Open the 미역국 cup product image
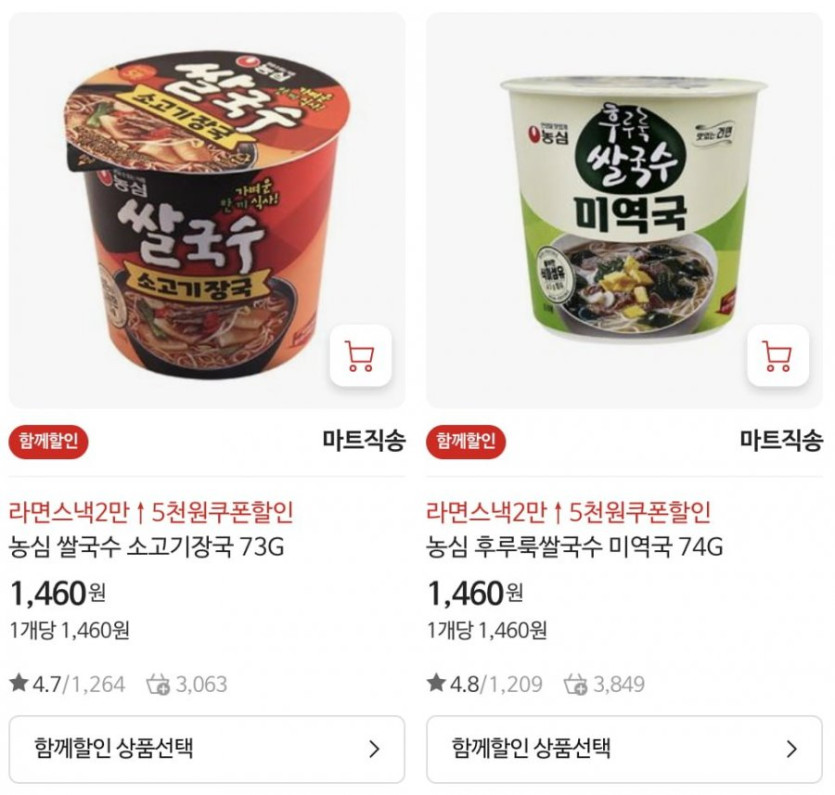 (x=625, y=211)
